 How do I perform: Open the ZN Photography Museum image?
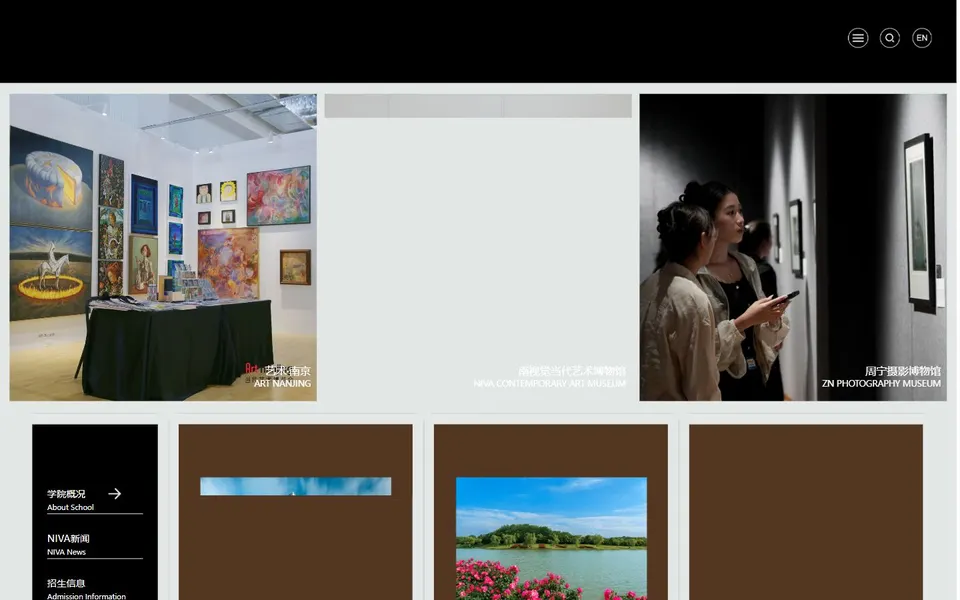[x=793, y=247]
